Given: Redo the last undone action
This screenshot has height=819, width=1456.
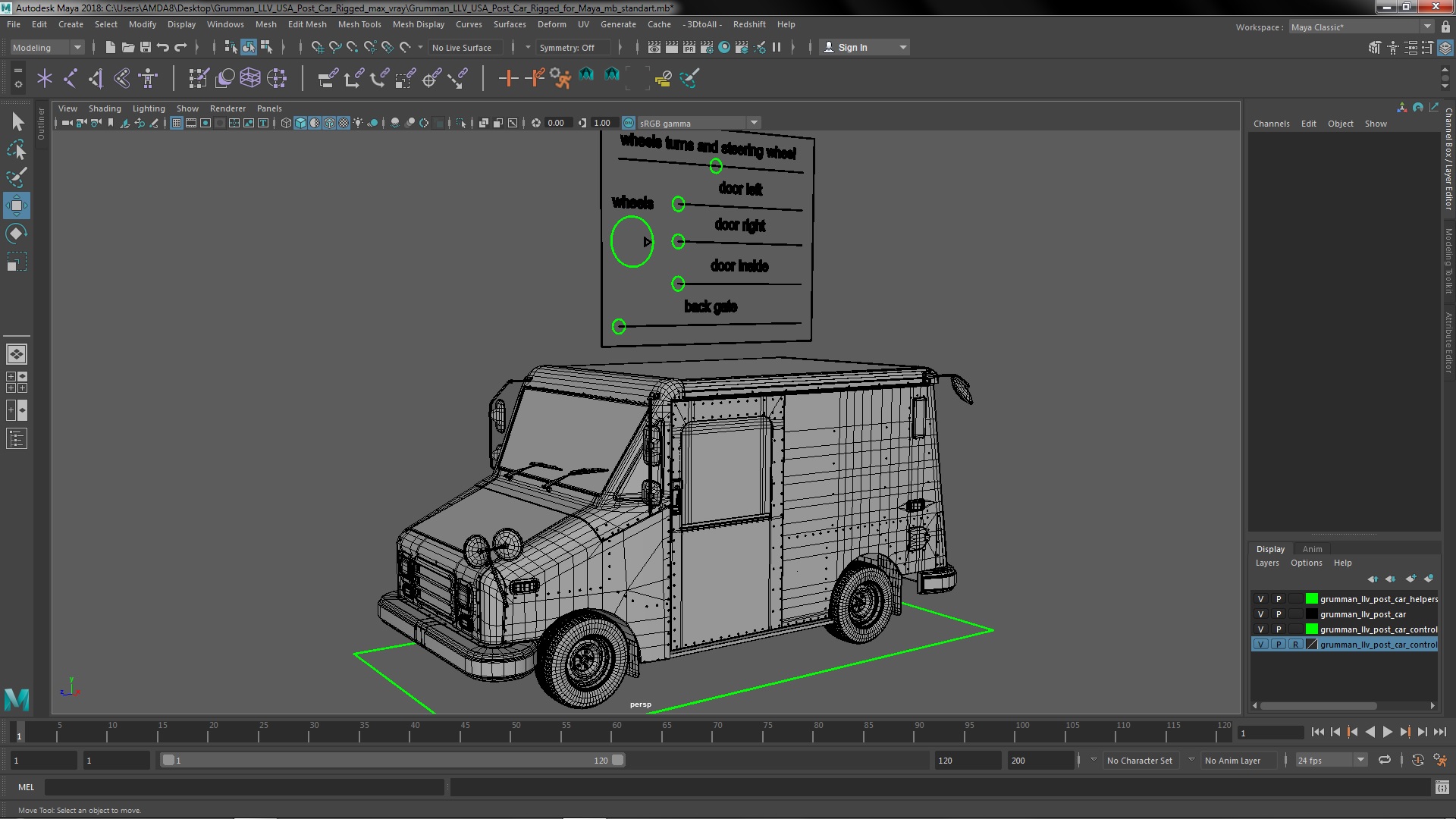Looking at the screenshot, I should point(180,47).
